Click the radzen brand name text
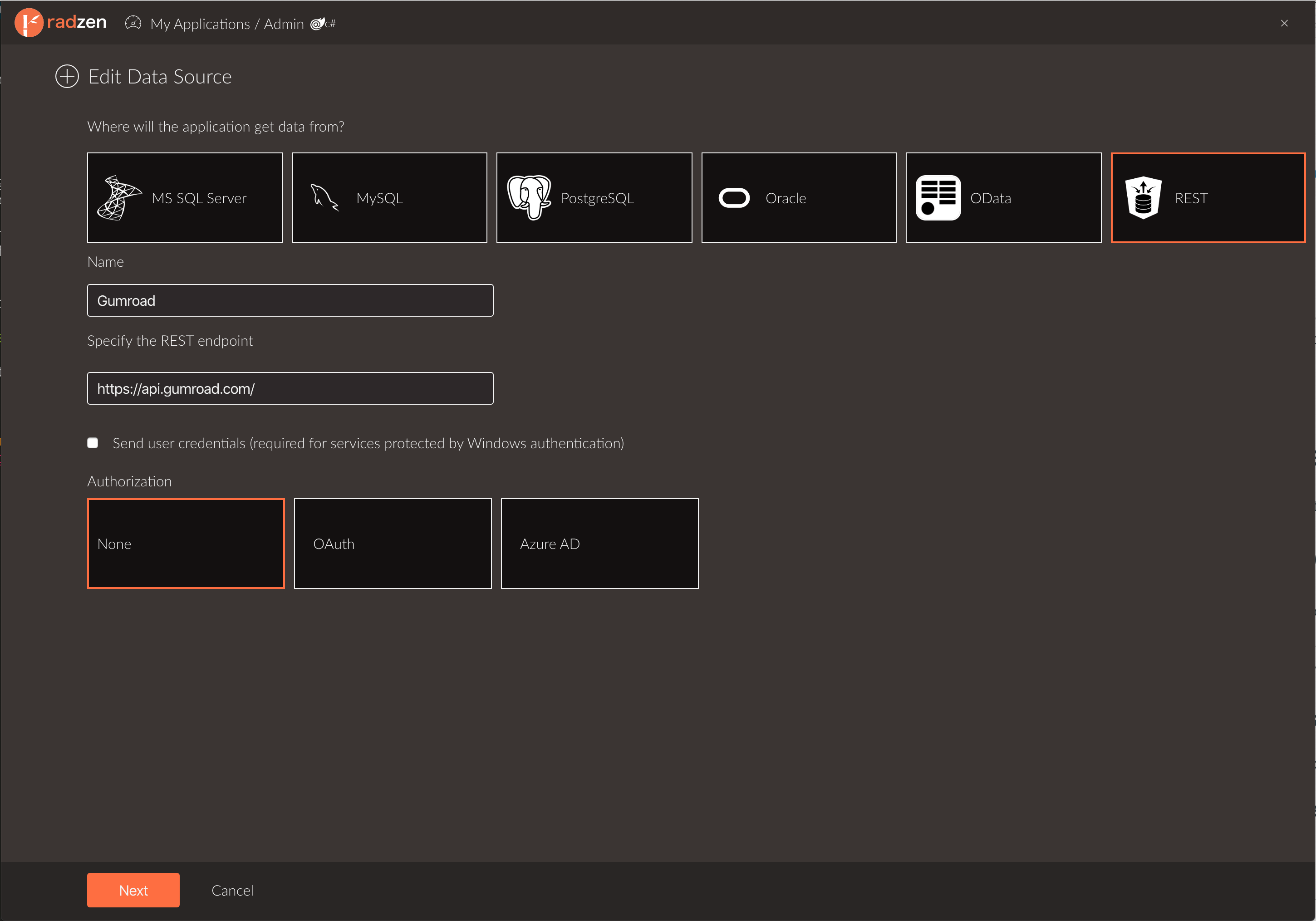1316x921 pixels. (77, 22)
